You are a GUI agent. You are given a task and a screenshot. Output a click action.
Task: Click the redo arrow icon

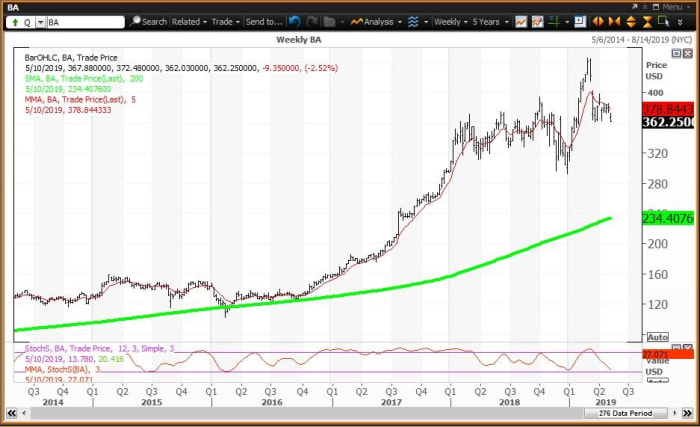pos(312,21)
